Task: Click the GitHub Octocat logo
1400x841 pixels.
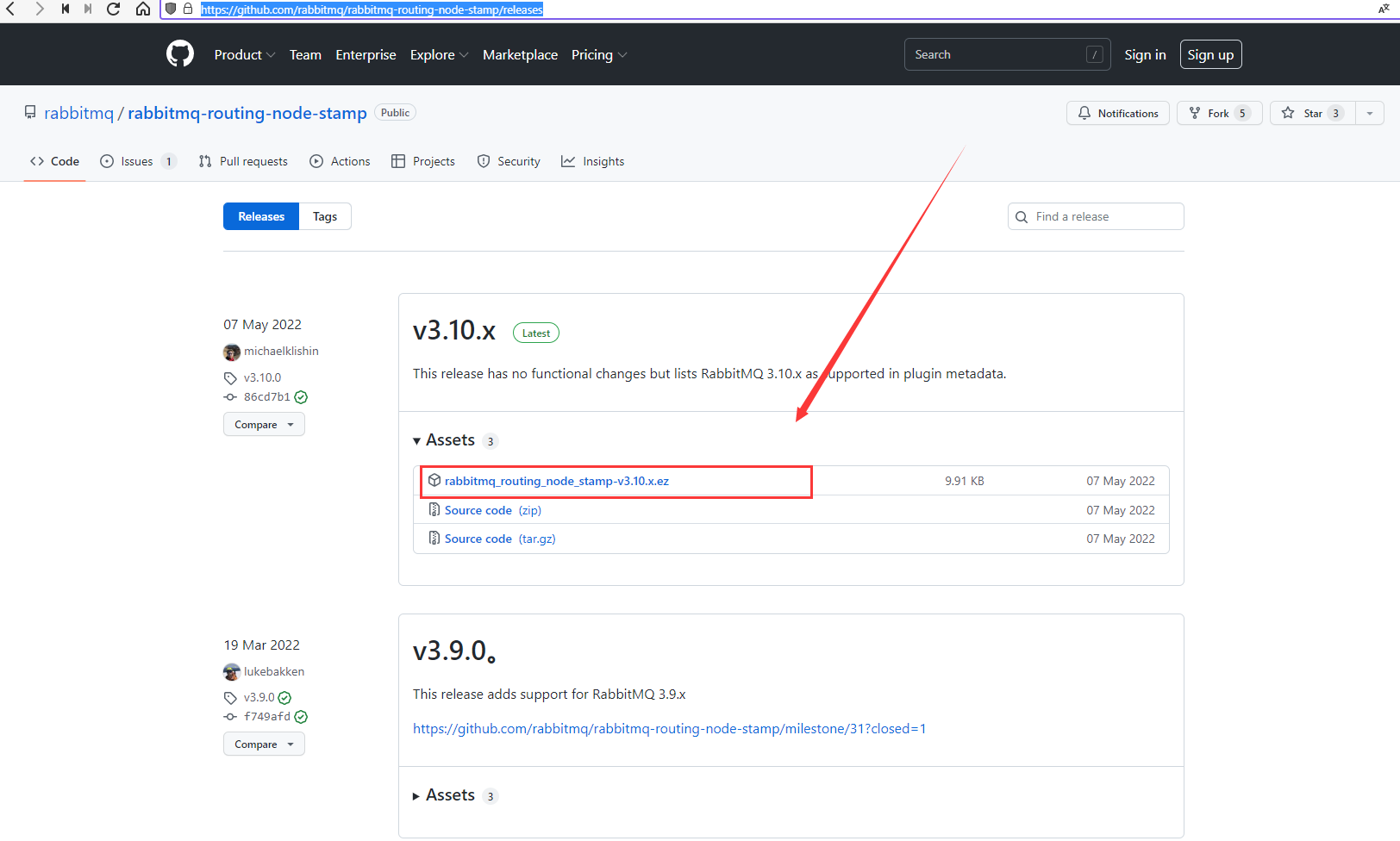Action: (x=180, y=54)
